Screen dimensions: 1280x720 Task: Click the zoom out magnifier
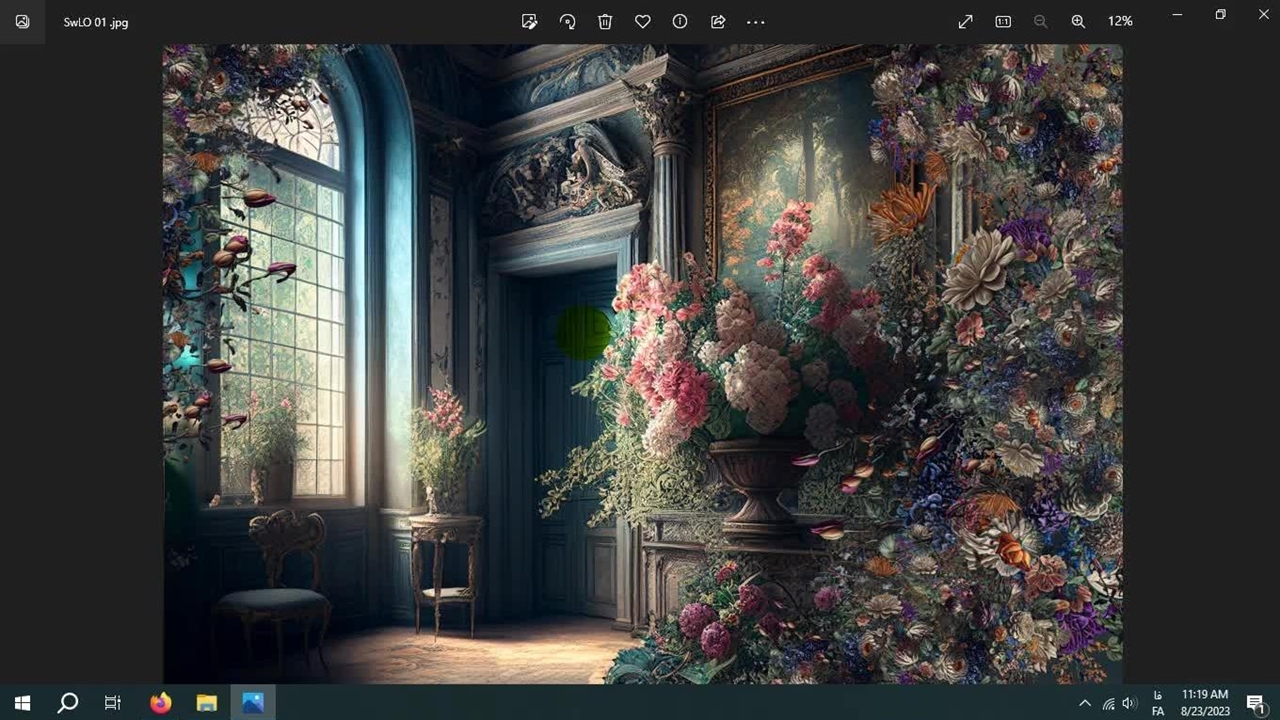click(x=1040, y=22)
